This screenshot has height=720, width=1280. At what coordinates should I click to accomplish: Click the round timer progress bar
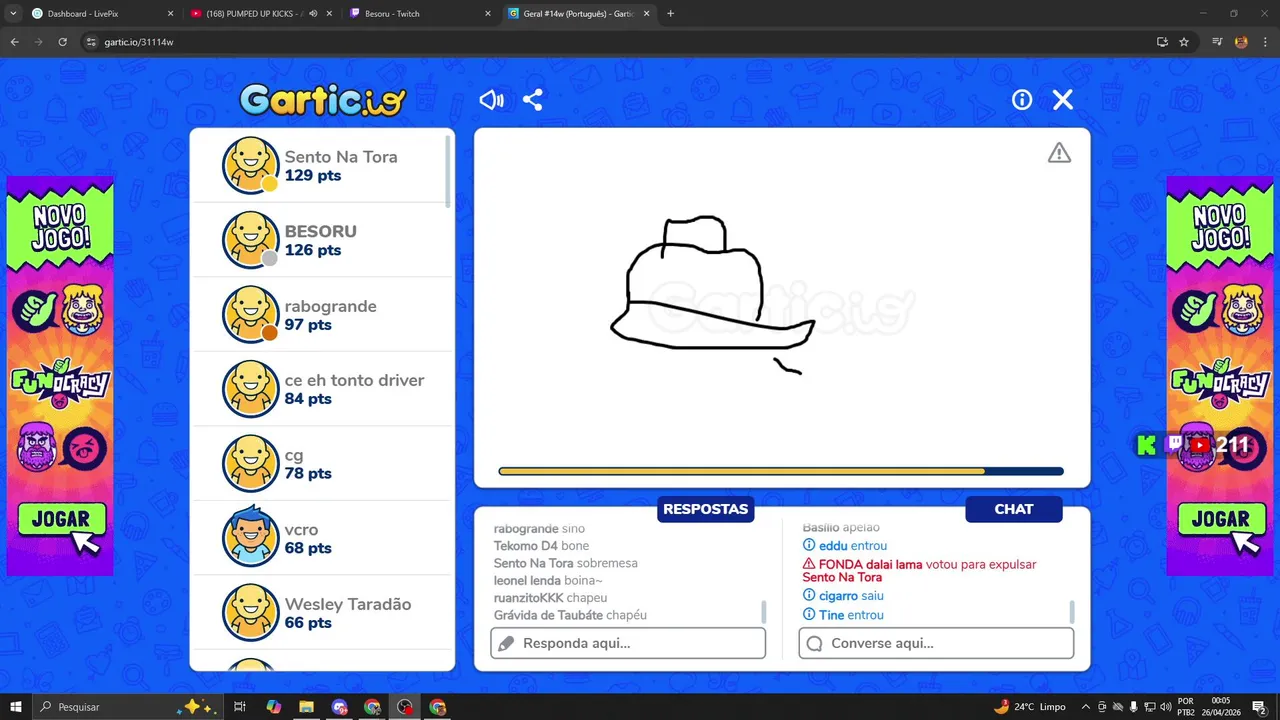[781, 471]
